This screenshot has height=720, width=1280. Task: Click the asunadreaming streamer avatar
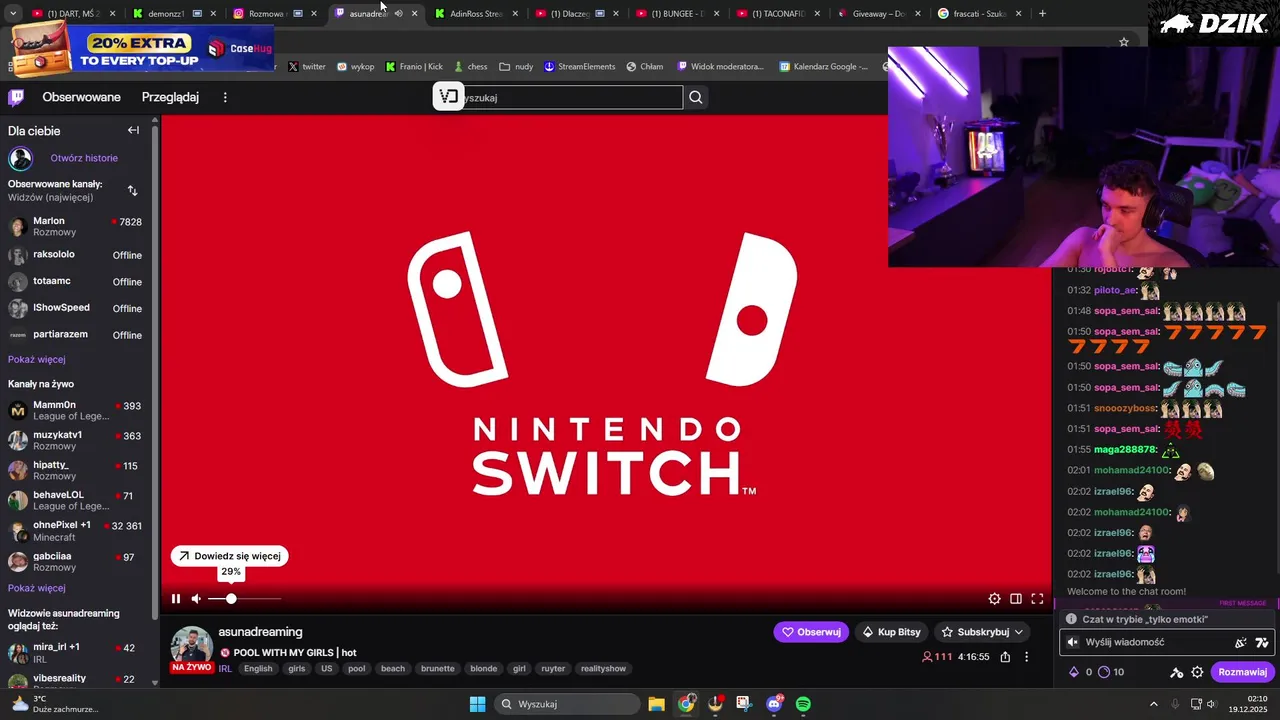[x=191, y=646]
